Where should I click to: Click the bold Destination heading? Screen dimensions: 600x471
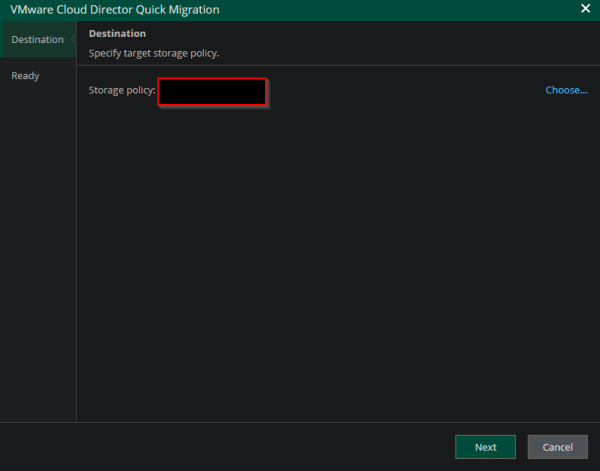coord(117,34)
